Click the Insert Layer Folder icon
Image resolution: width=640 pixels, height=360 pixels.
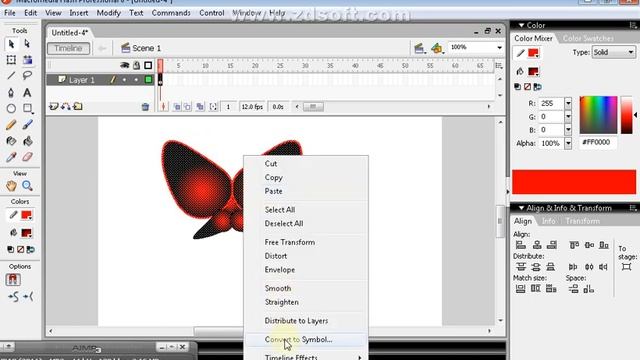(x=78, y=107)
